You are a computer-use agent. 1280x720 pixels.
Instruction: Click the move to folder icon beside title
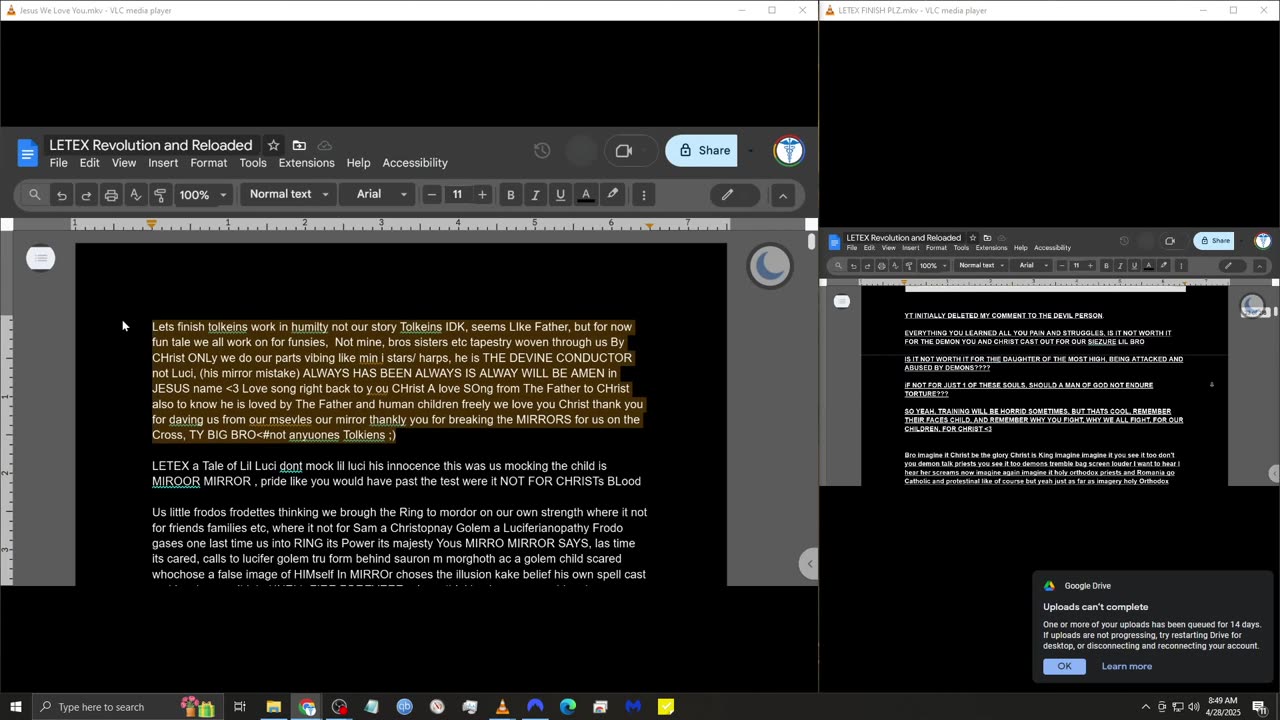coord(299,145)
